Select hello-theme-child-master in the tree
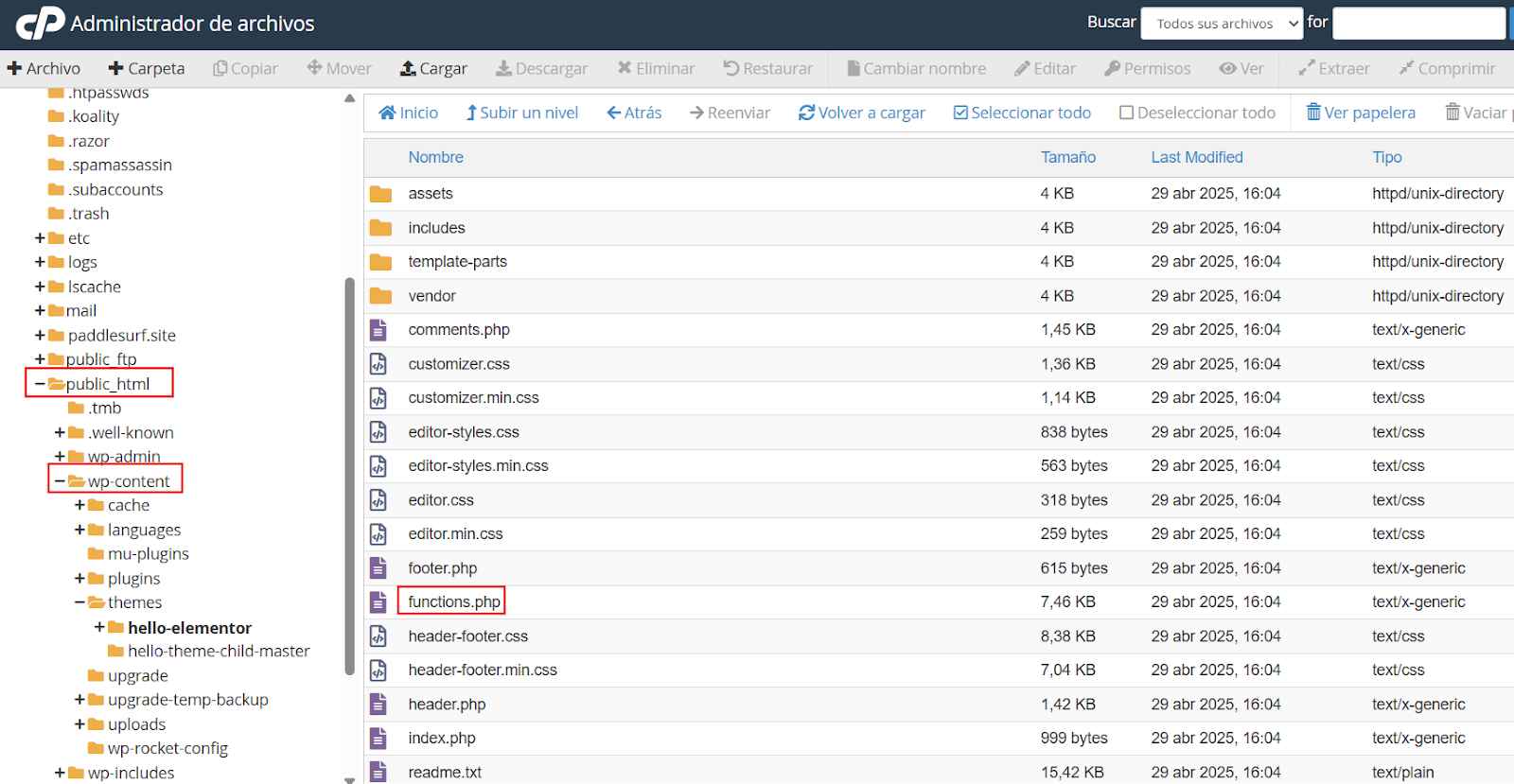This screenshot has width=1514, height=784. 219,651
